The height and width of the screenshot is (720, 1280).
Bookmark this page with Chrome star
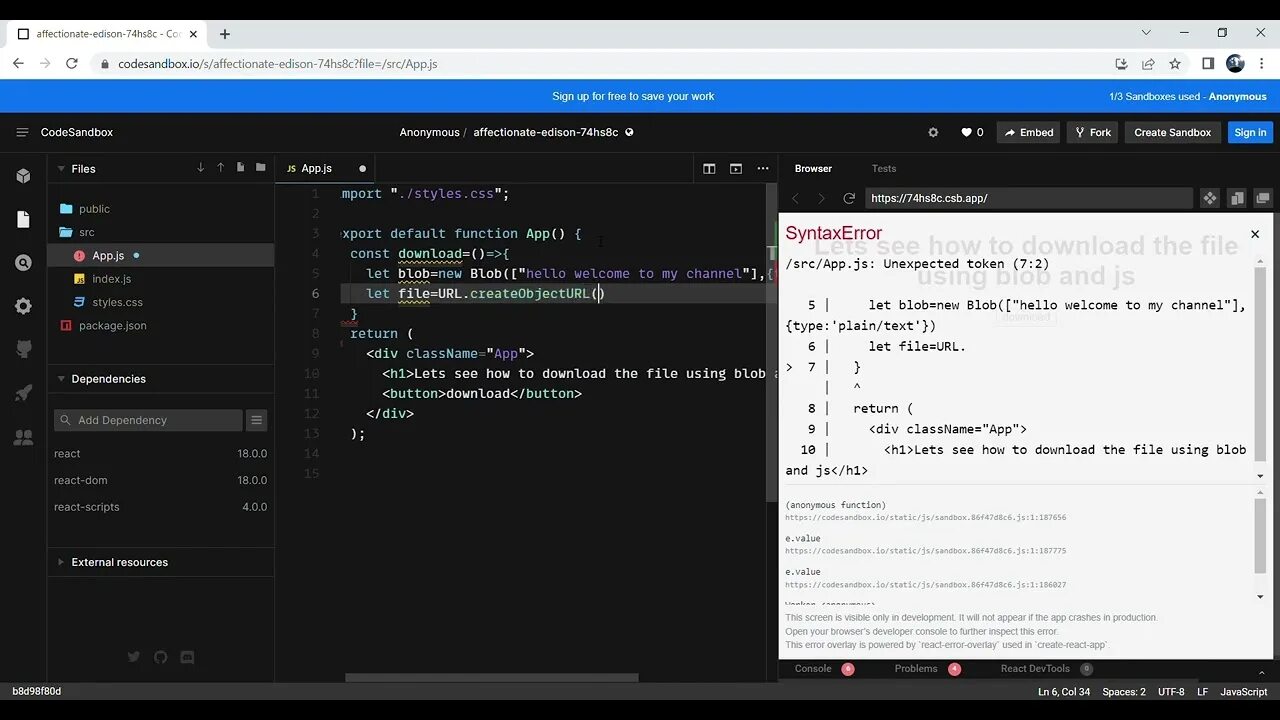click(1175, 63)
